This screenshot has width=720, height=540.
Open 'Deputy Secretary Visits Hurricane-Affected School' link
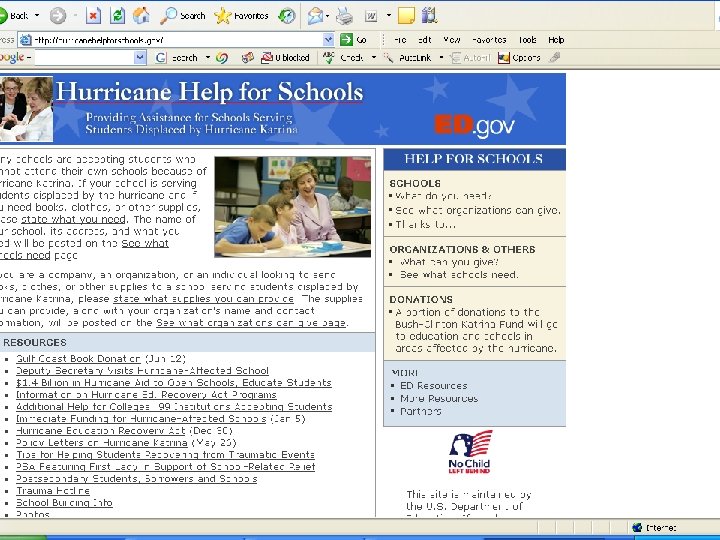click(142, 371)
